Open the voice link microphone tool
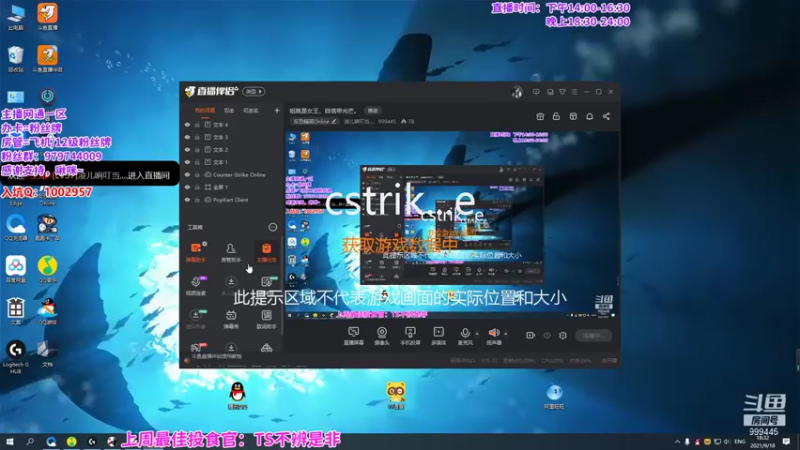Image resolution: width=800 pixels, height=450 pixels. pos(196,285)
